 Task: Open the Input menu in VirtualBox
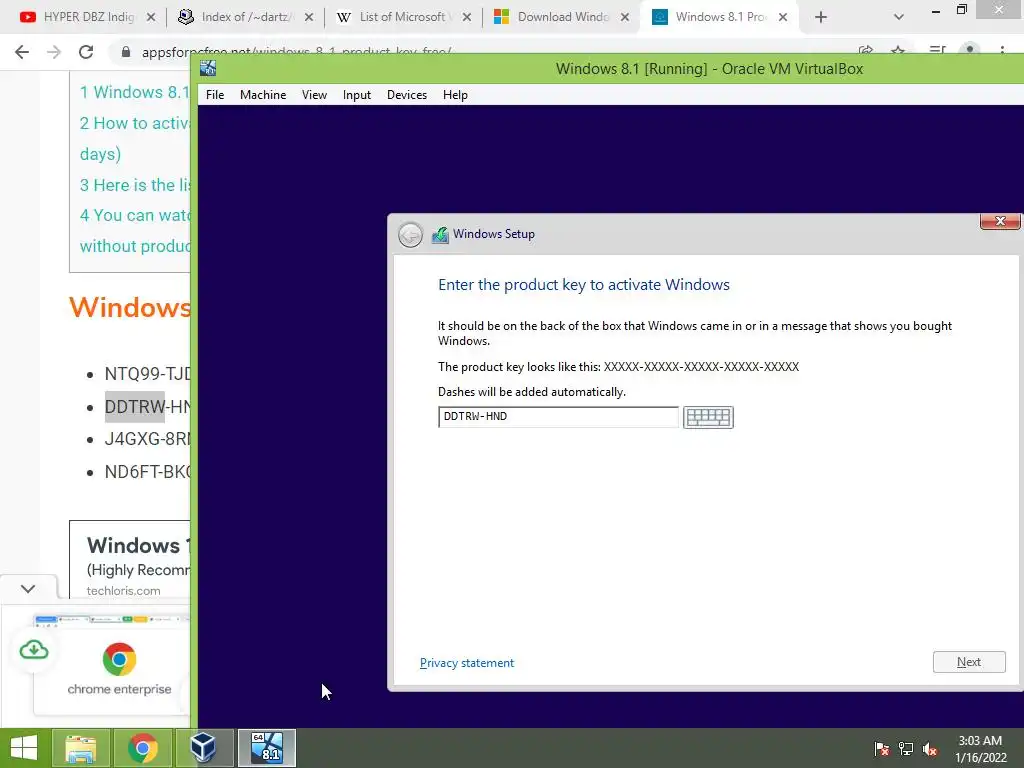[x=357, y=95]
